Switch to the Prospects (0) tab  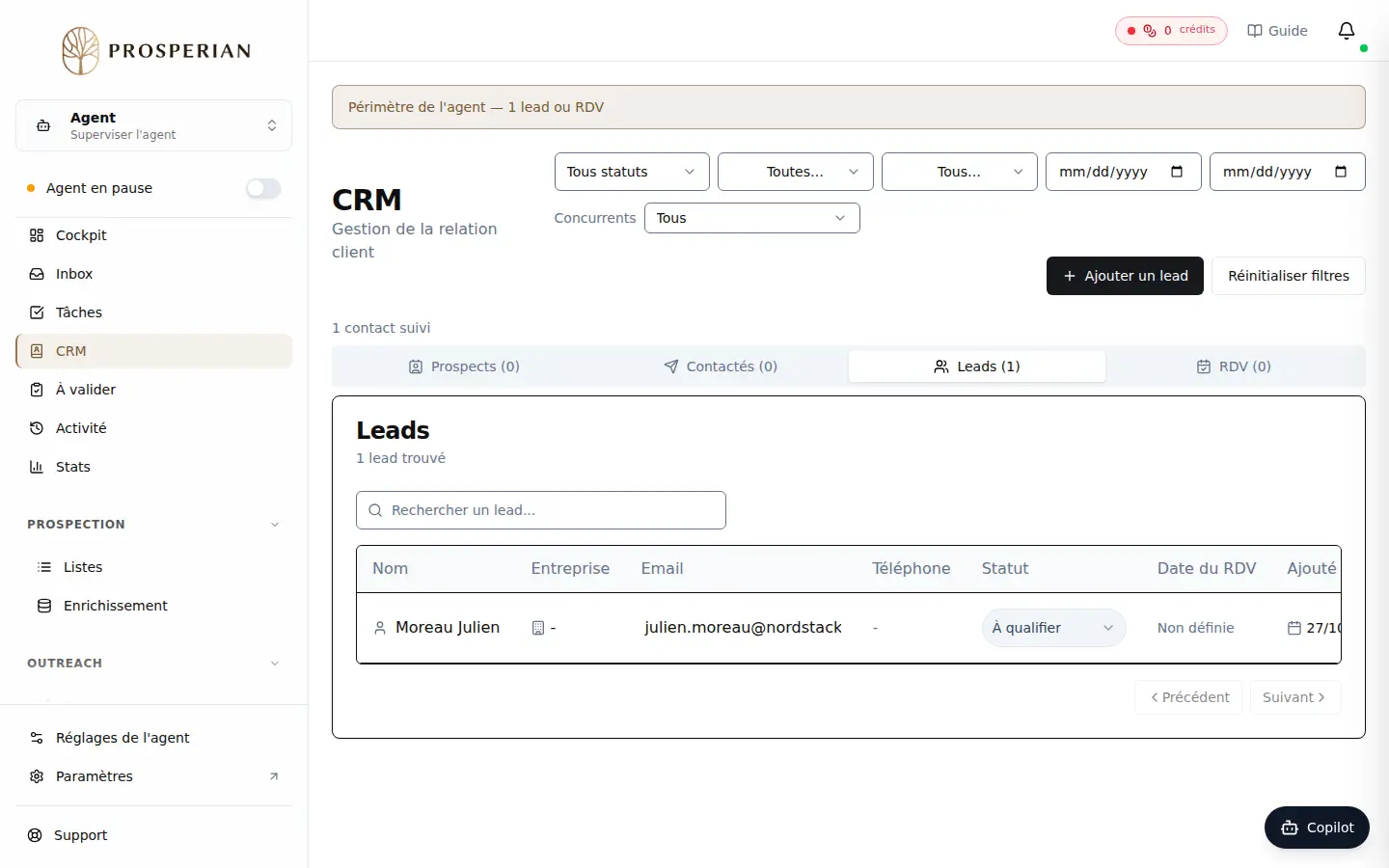pos(464,366)
